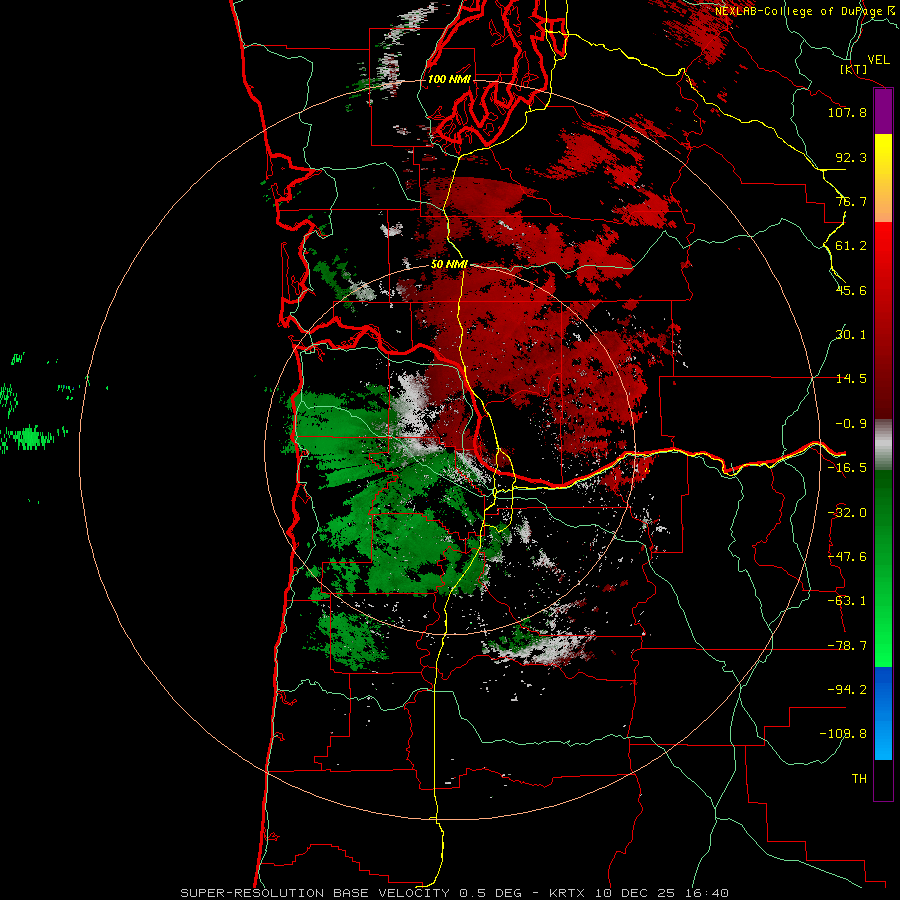Click the 50 NMI range ring label
900x900 pixels.
coord(449,265)
